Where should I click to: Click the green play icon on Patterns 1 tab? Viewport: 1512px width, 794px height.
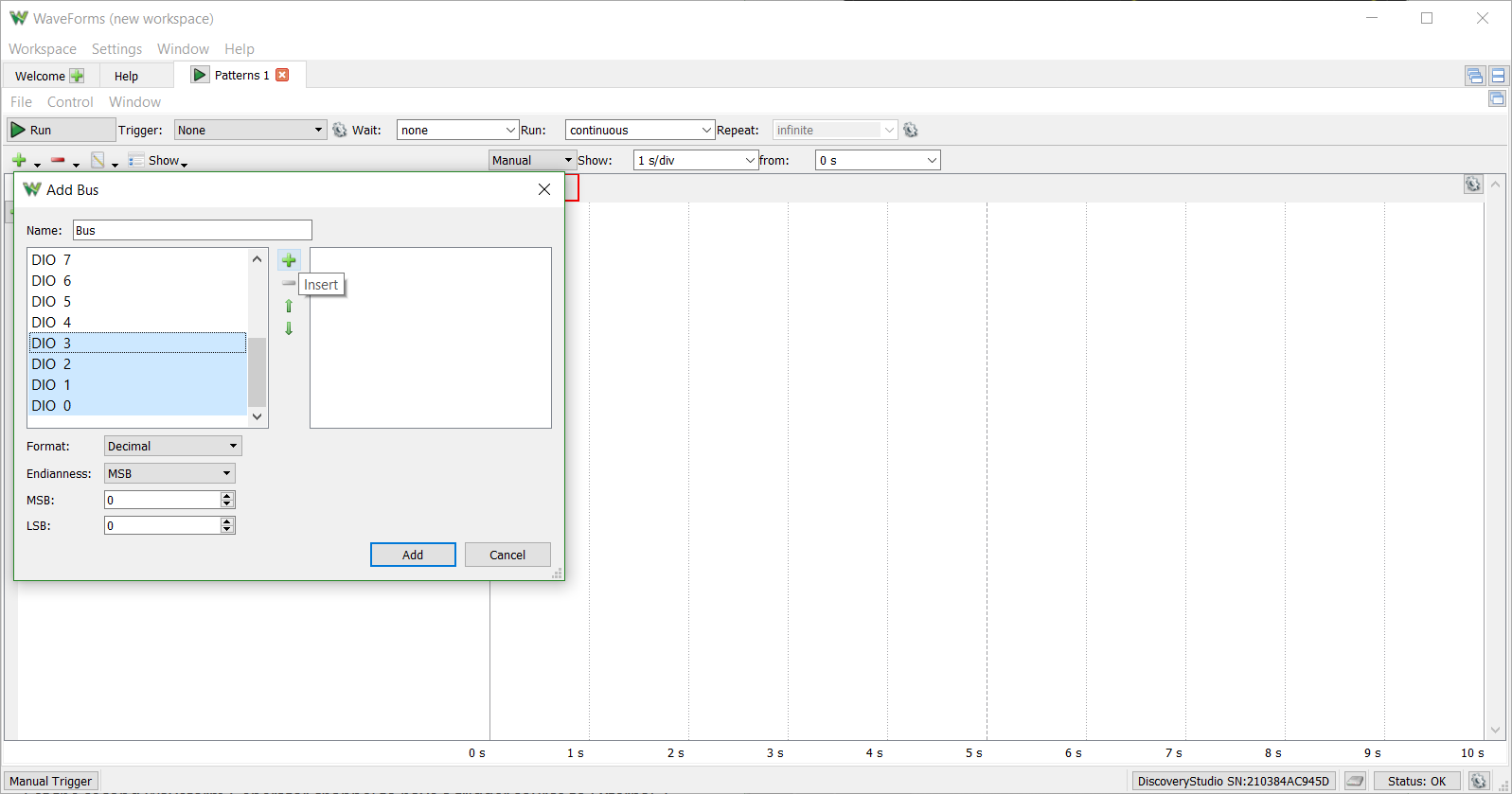[x=200, y=75]
